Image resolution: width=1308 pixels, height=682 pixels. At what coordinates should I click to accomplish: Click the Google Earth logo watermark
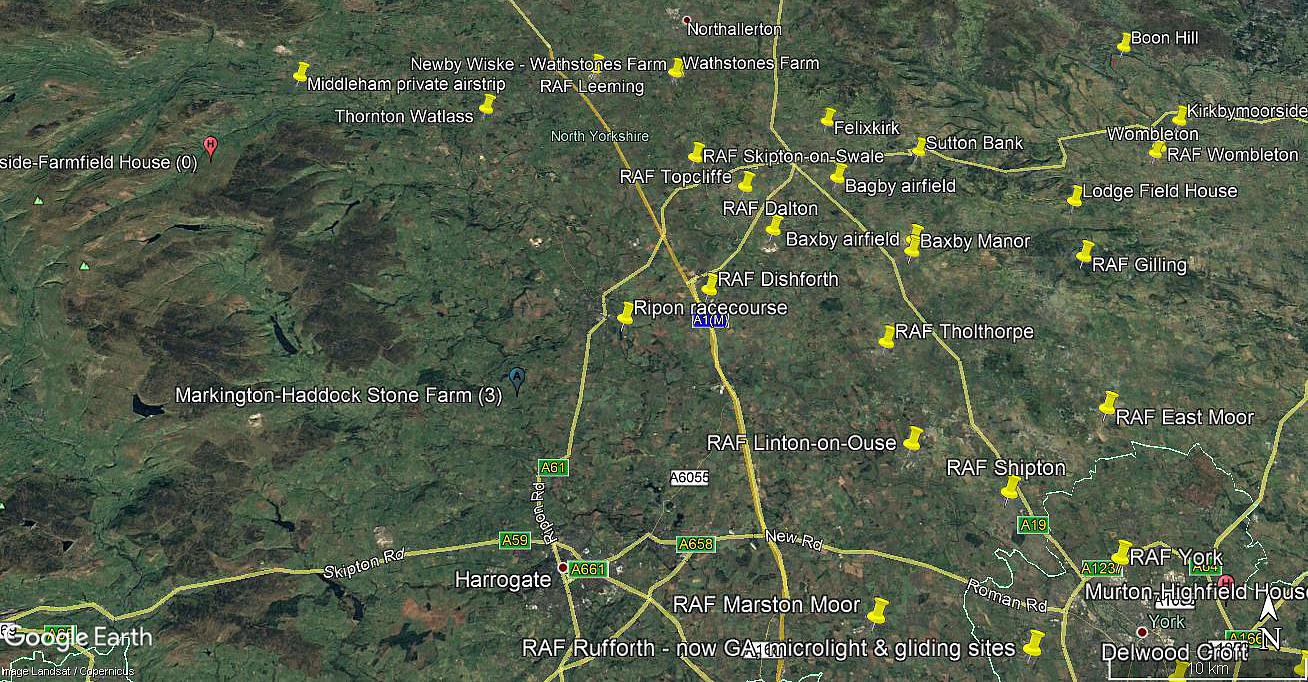[79, 637]
